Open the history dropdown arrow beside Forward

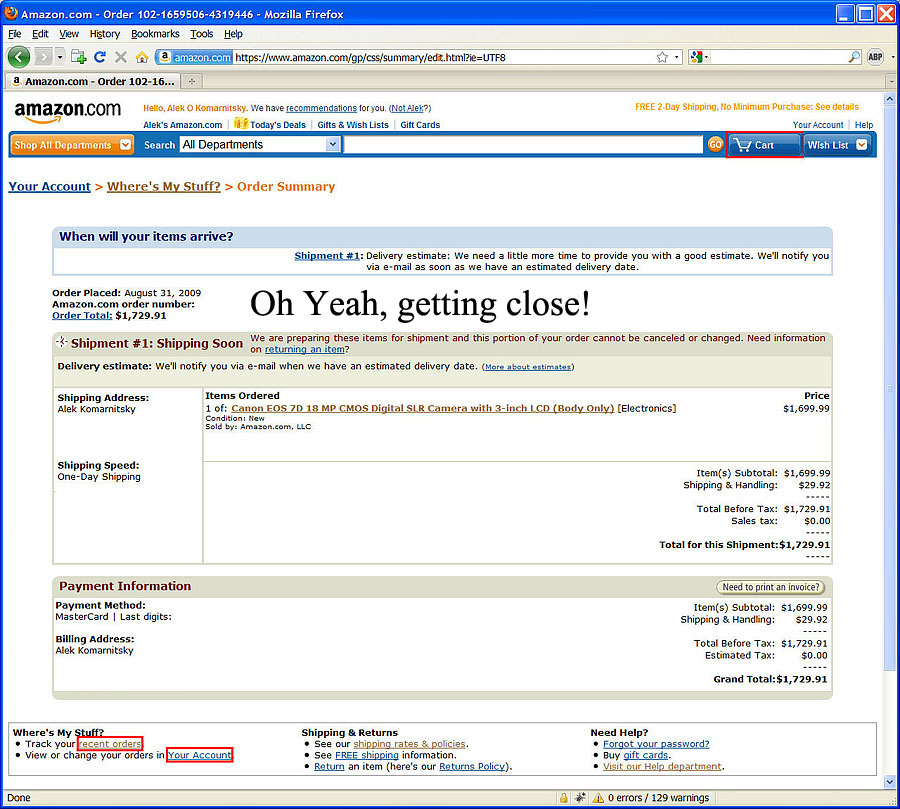pos(60,57)
